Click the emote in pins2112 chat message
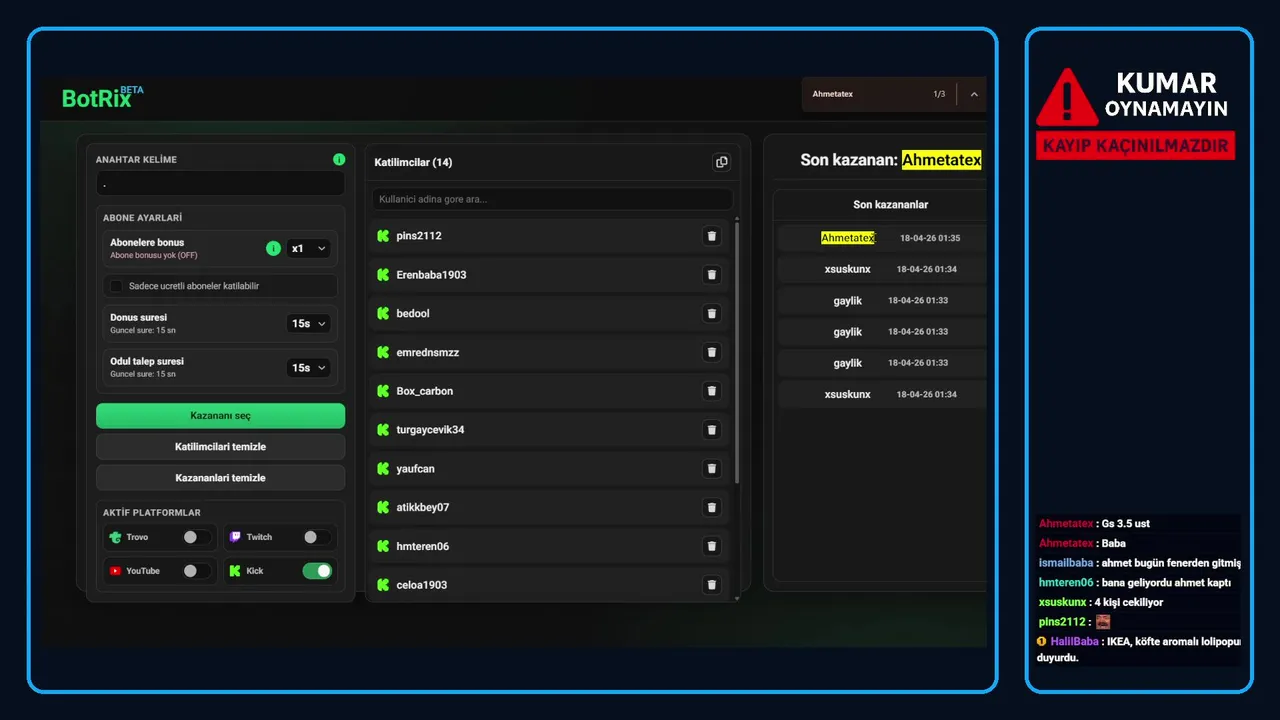Image resolution: width=1280 pixels, height=720 pixels. tap(1103, 622)
